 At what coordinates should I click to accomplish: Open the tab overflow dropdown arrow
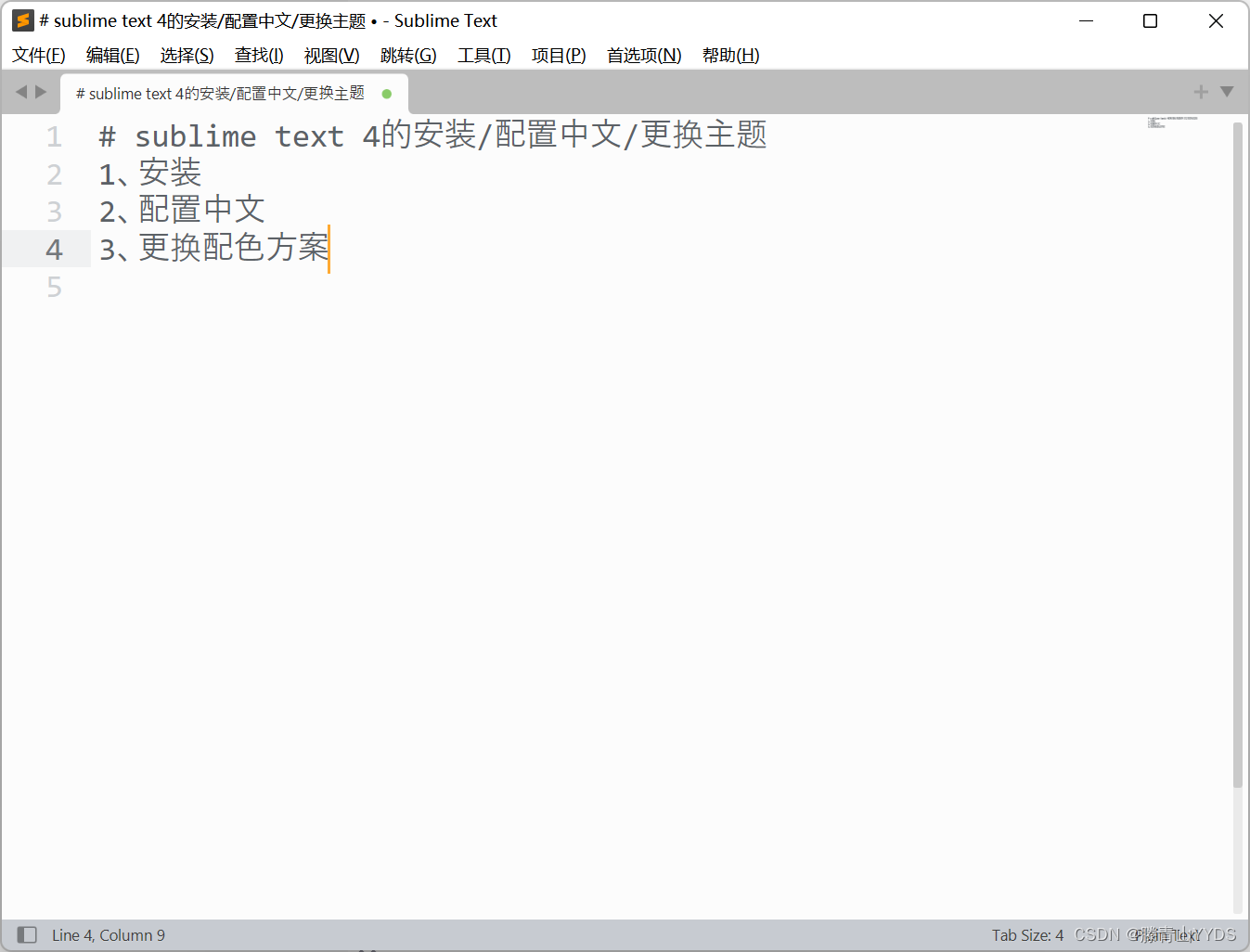point(1227,92)
